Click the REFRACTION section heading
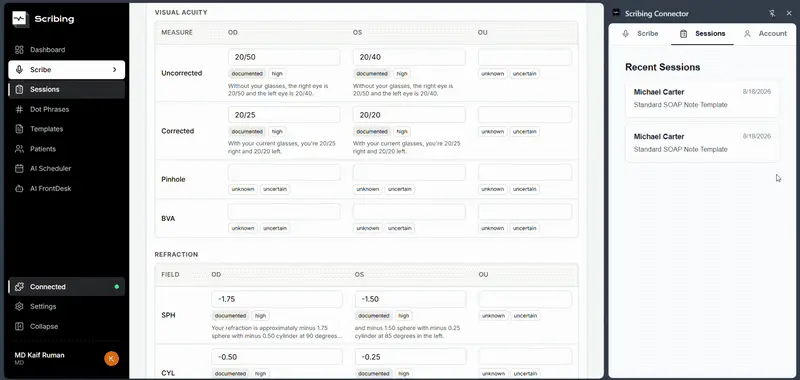This screenshot has width=800, height=380. pyautogui.click(x=177, y=255)
